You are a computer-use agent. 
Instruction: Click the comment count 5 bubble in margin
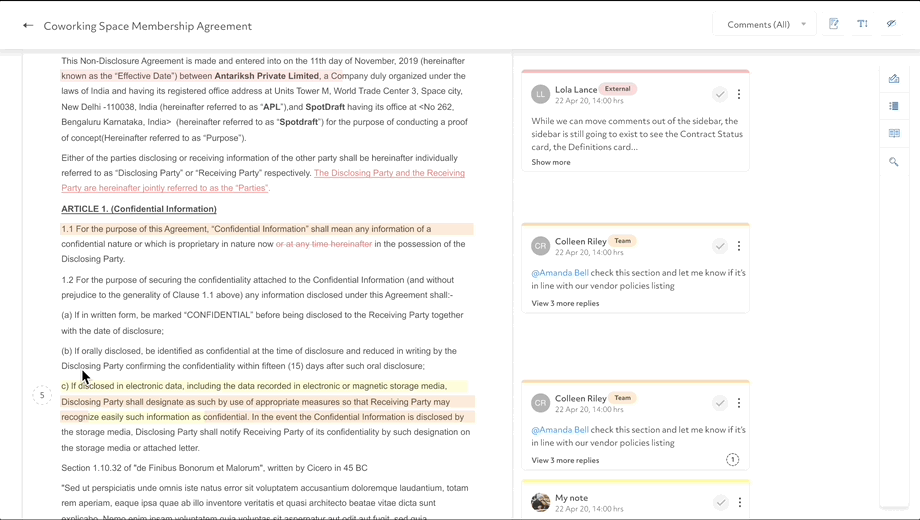pos(42,396)
